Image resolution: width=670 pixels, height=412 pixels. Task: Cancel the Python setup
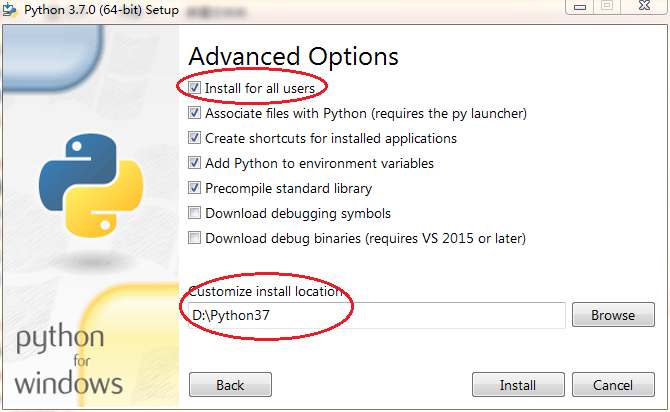coord(613,385)
